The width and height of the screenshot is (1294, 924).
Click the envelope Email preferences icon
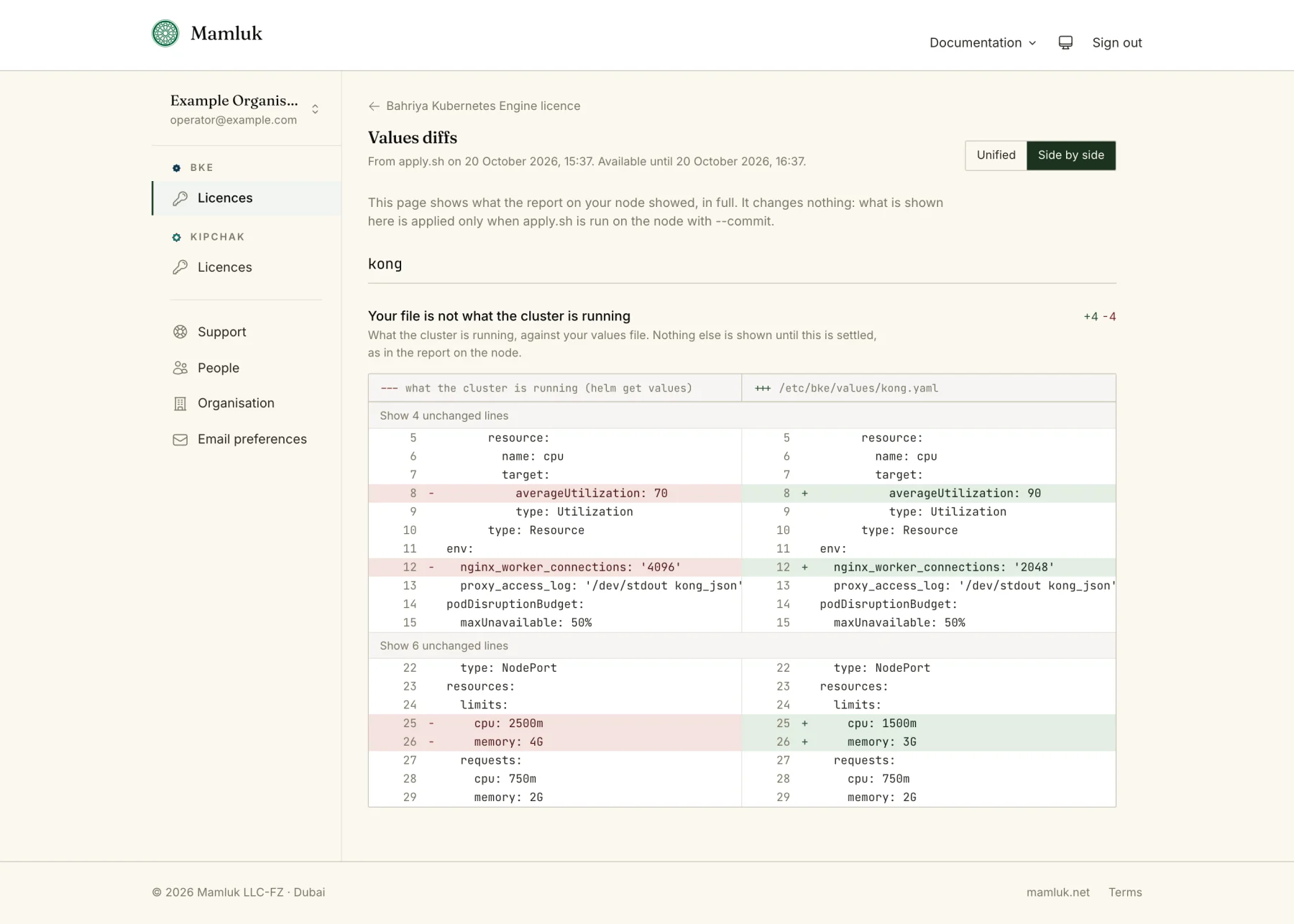tap(180, 439)
